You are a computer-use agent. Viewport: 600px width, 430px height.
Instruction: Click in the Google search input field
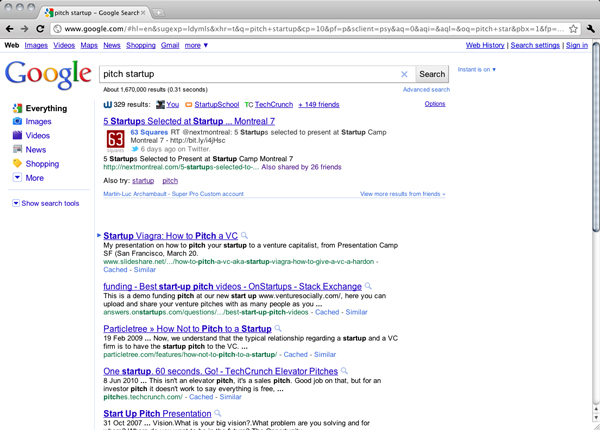[x=251, y=74]
